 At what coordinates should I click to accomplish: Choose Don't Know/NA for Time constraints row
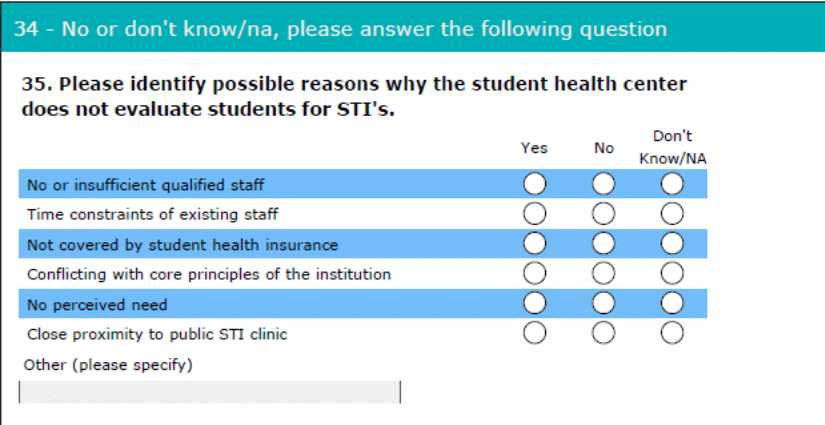[672, 214]
